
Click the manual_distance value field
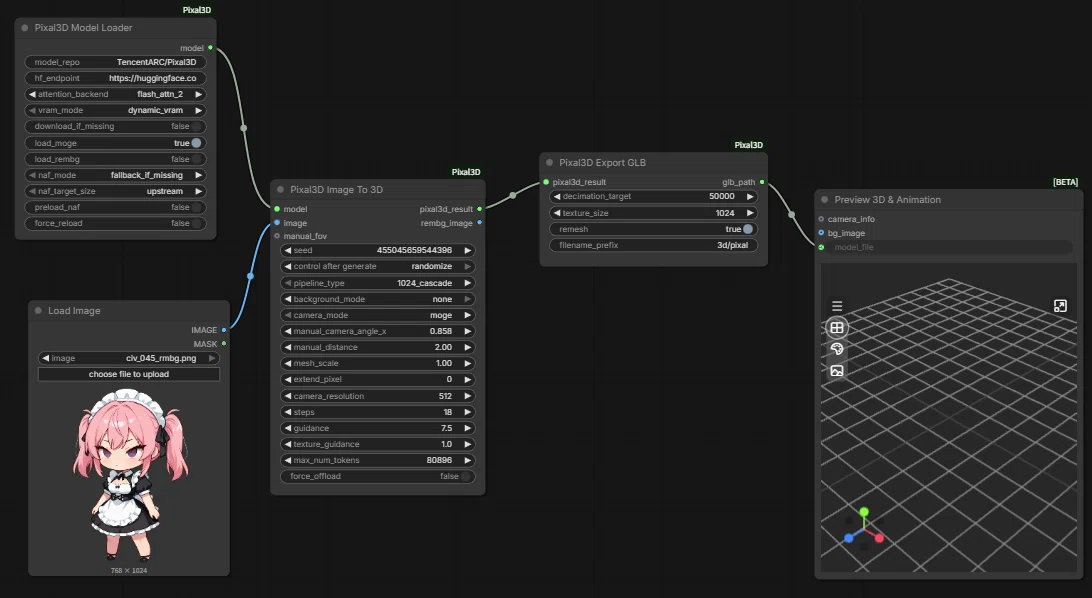coord(377,347)
